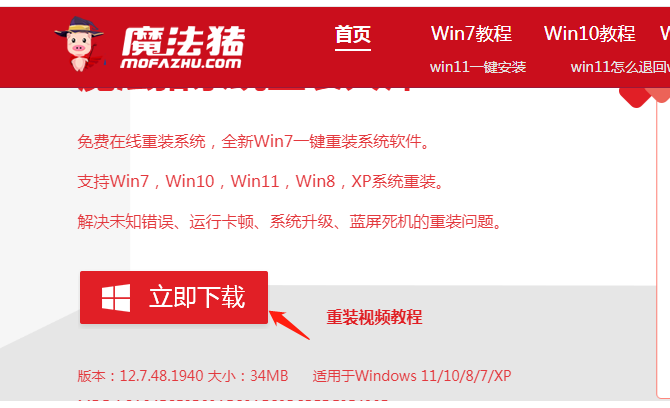Click the 适用于Windows 11/10/8/7/XP text
This screenshot has height=408, width=670.
412,376
